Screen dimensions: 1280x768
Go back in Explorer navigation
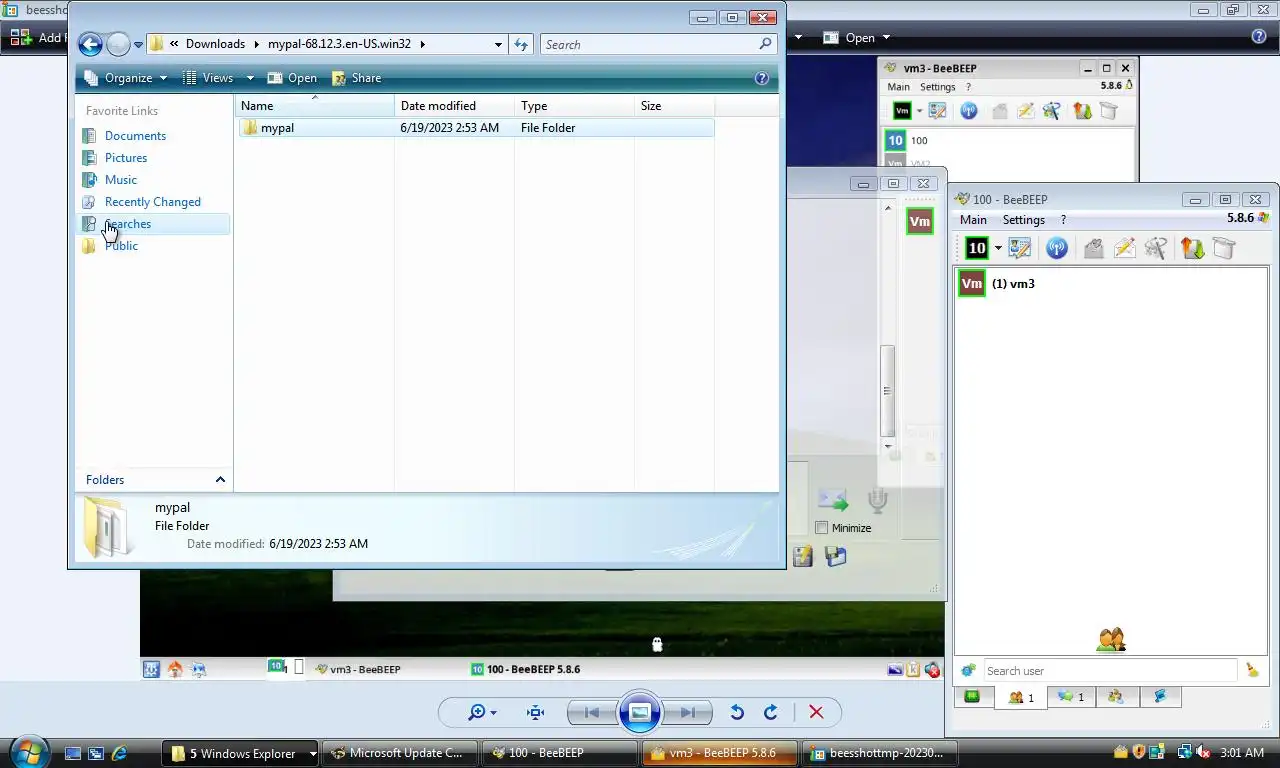pyautogui.click(x=90, y=44)
